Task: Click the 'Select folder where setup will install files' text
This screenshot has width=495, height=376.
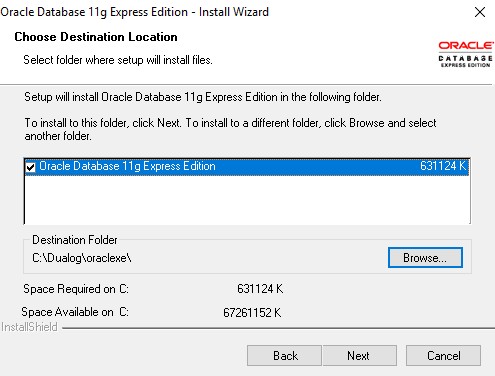Action: pos(118,60)
